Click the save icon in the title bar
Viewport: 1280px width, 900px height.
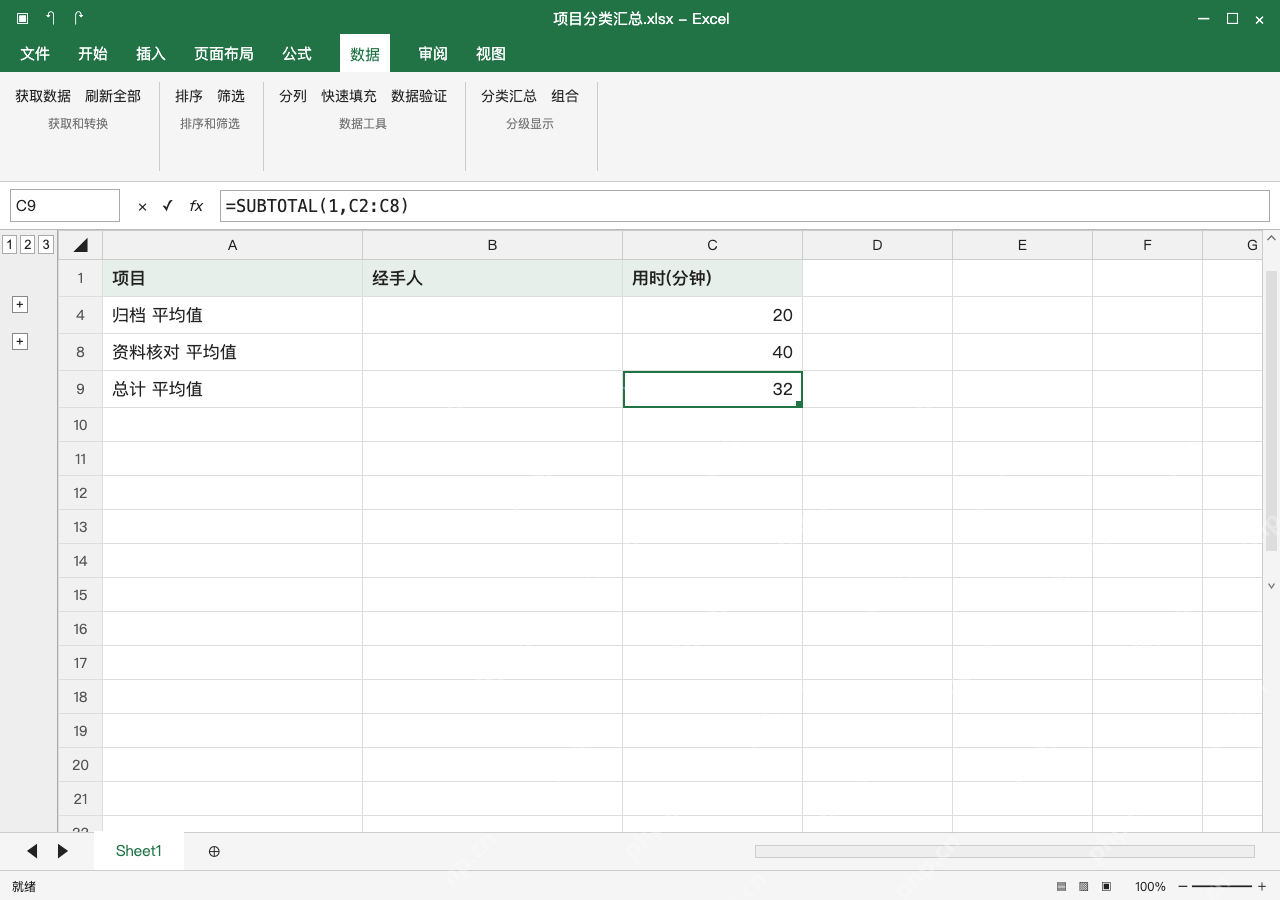coord(22,18)
